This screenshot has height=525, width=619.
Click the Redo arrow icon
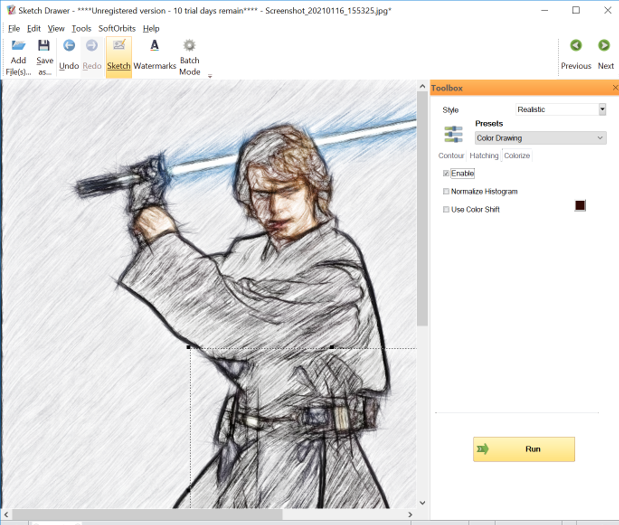click(x=92, y=46)
